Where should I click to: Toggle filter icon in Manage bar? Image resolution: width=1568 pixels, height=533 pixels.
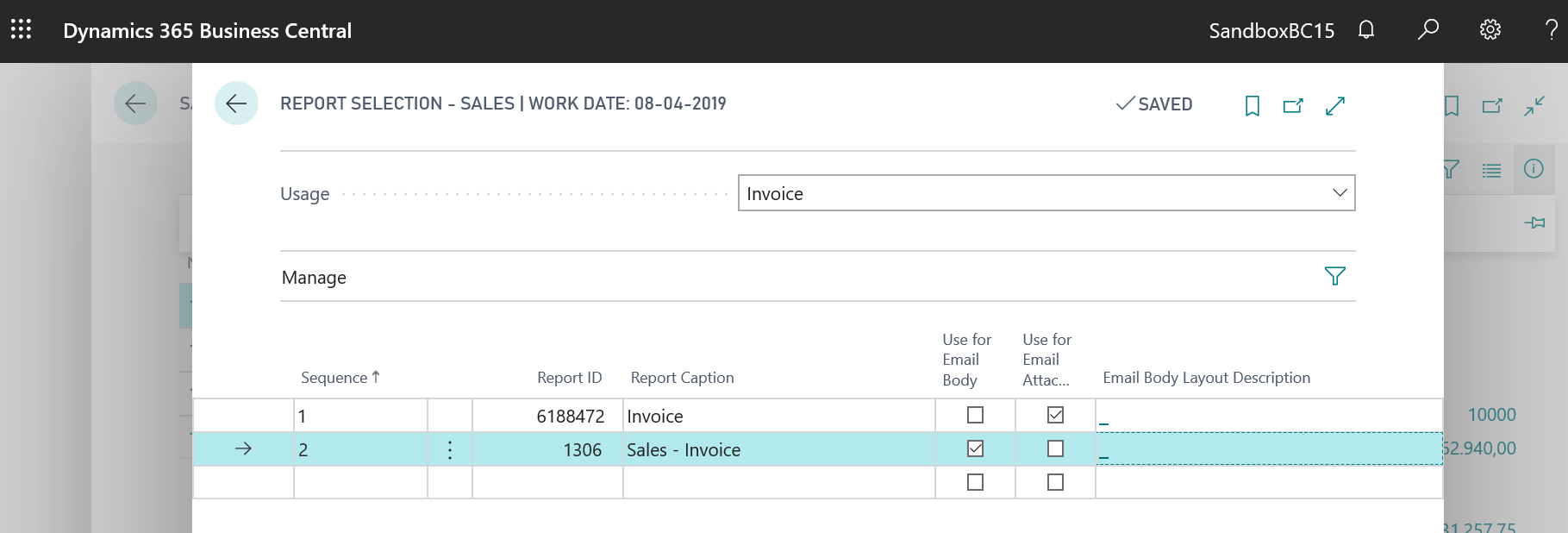click(1335, 276)
